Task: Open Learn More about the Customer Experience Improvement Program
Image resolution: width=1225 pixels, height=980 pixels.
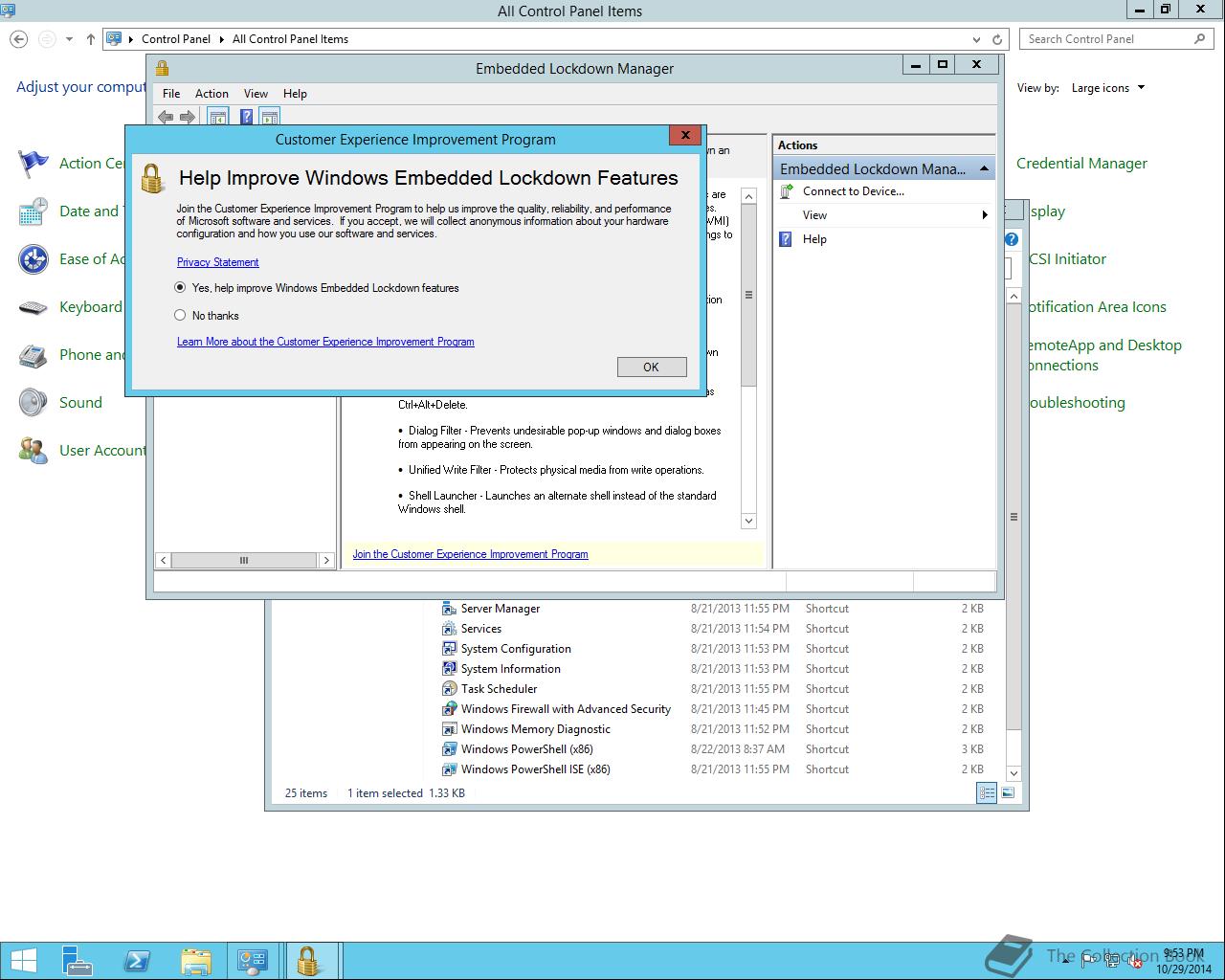Action: pyautogui.click(x=325, y=342)
